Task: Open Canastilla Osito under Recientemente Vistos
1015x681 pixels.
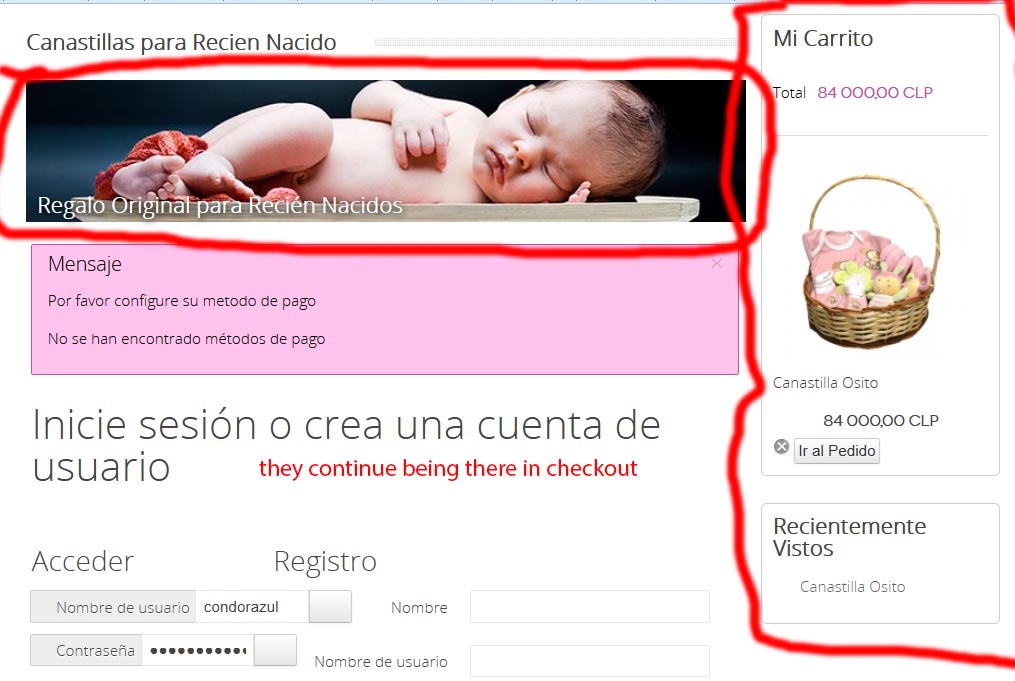Action: (852, 586)
